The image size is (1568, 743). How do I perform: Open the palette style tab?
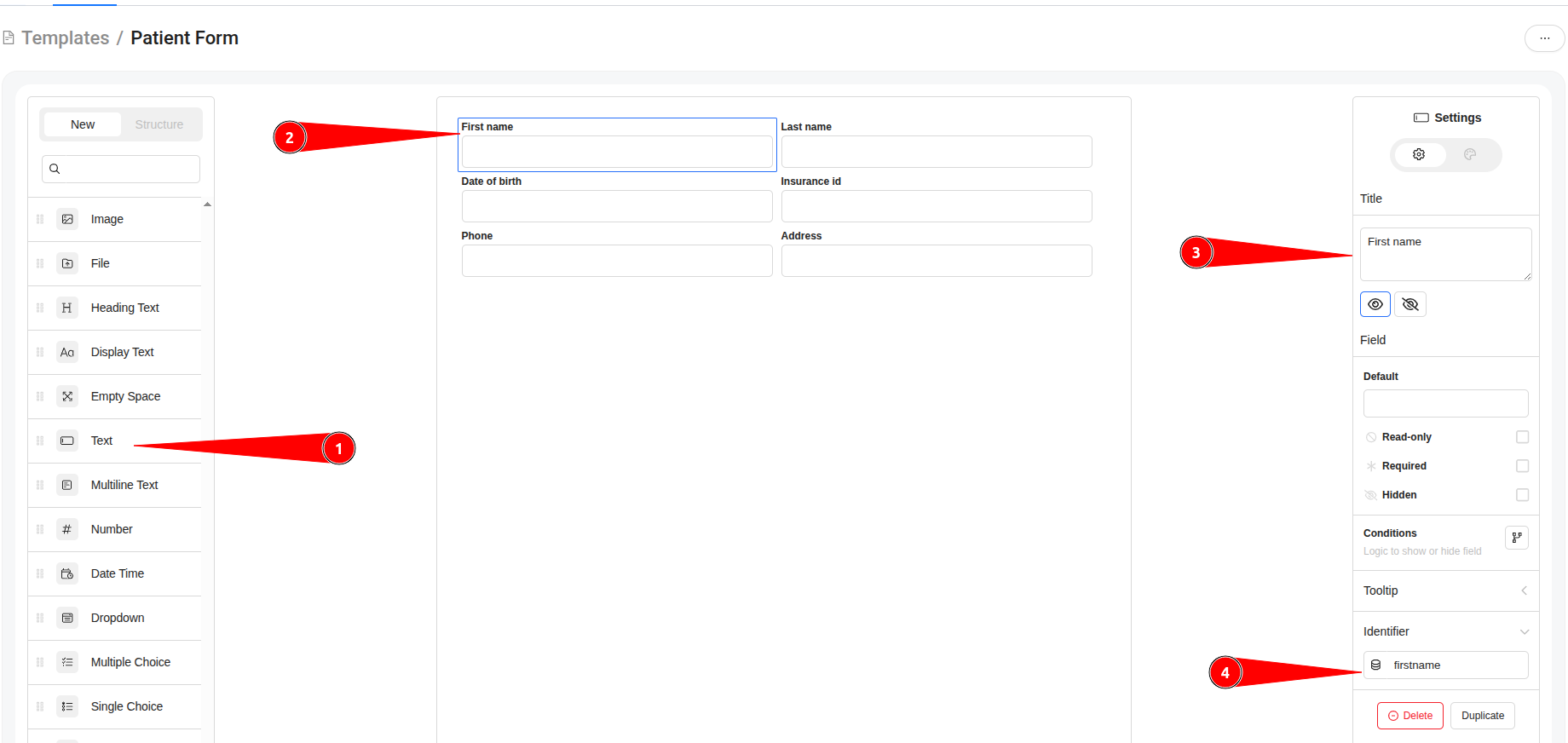(x=1470, y=154)
